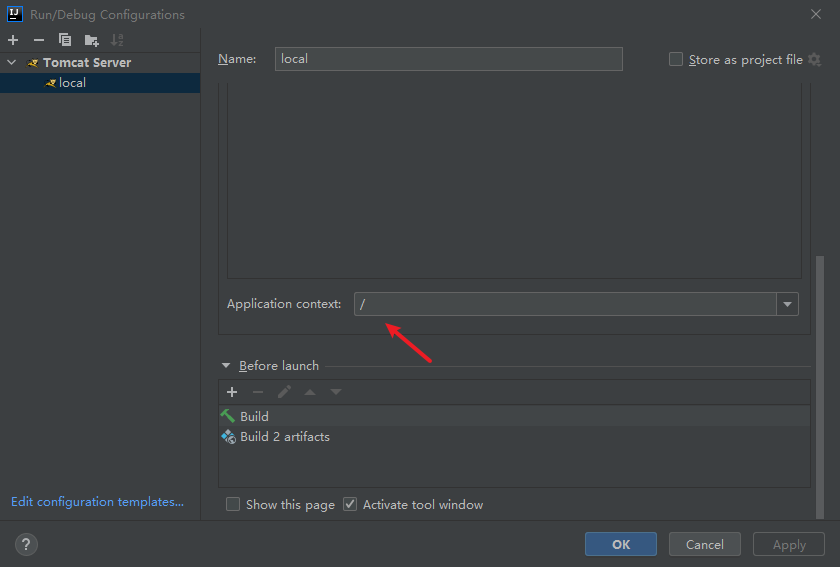Click the Tomcat Server group icon
The height and width of the screenshot is (567, 840).
click(x=33, y=63)
